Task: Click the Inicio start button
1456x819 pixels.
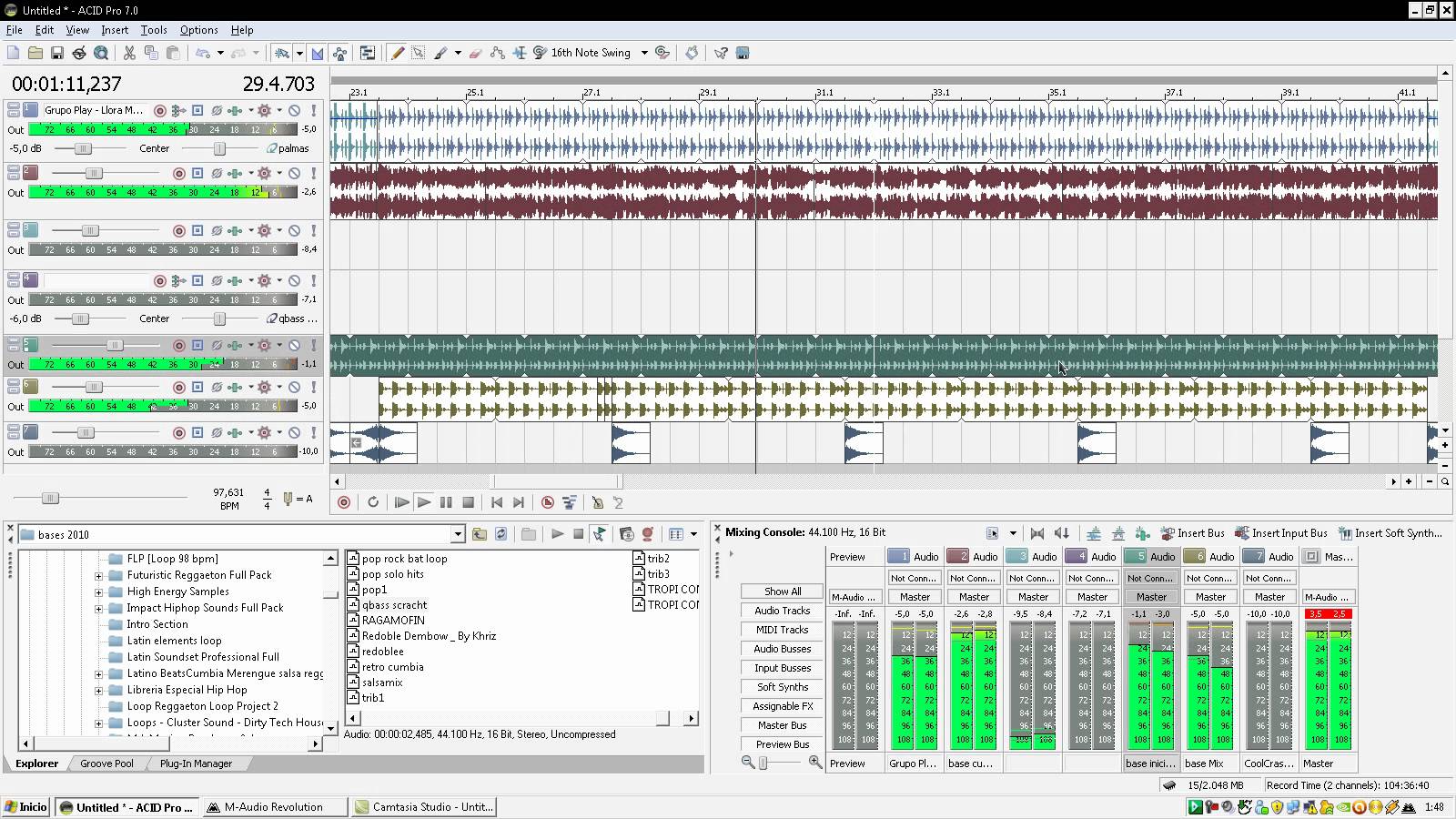Action: [25, 807]
